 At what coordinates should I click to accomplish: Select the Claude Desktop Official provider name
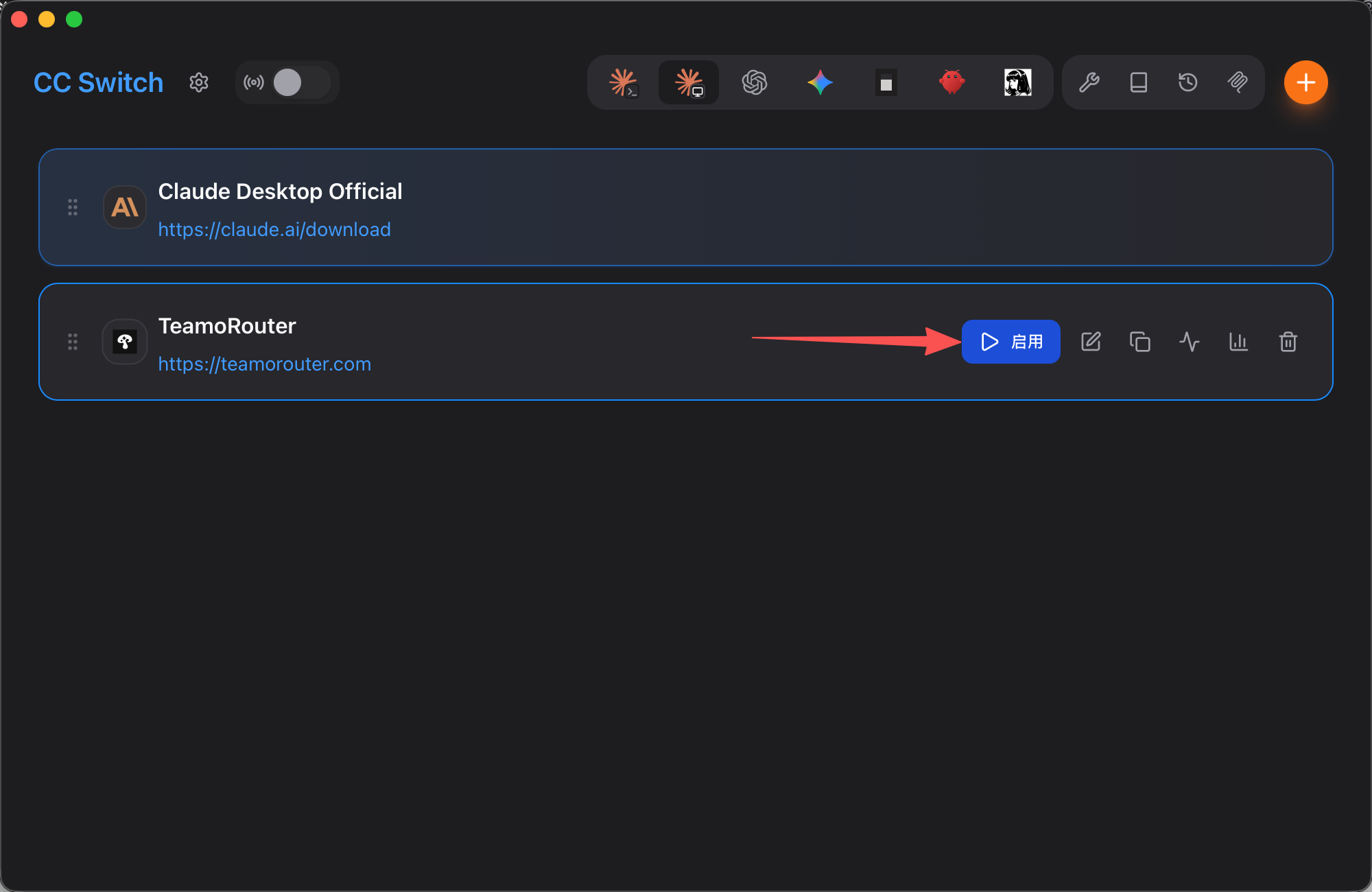(280, 191)
